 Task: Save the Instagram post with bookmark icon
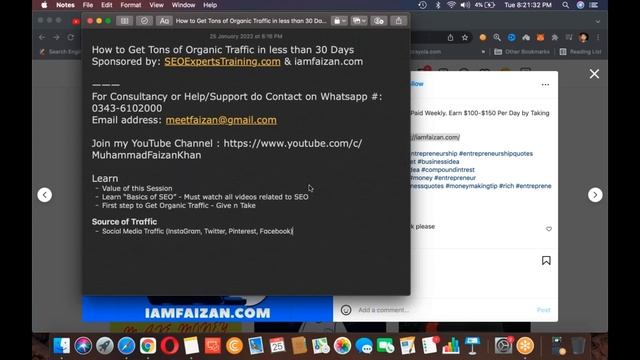pyautogui.click(x=546, y=260)
